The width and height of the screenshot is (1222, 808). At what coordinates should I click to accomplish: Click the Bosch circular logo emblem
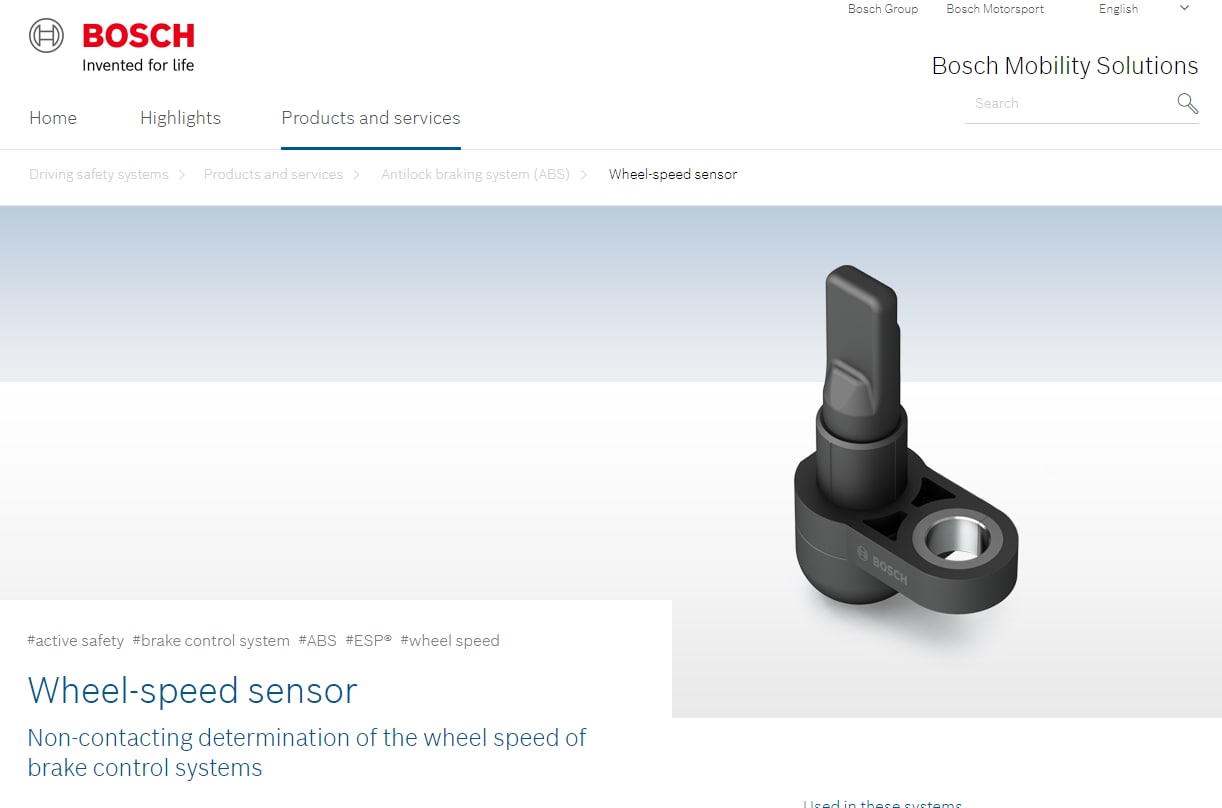point(46,37)
